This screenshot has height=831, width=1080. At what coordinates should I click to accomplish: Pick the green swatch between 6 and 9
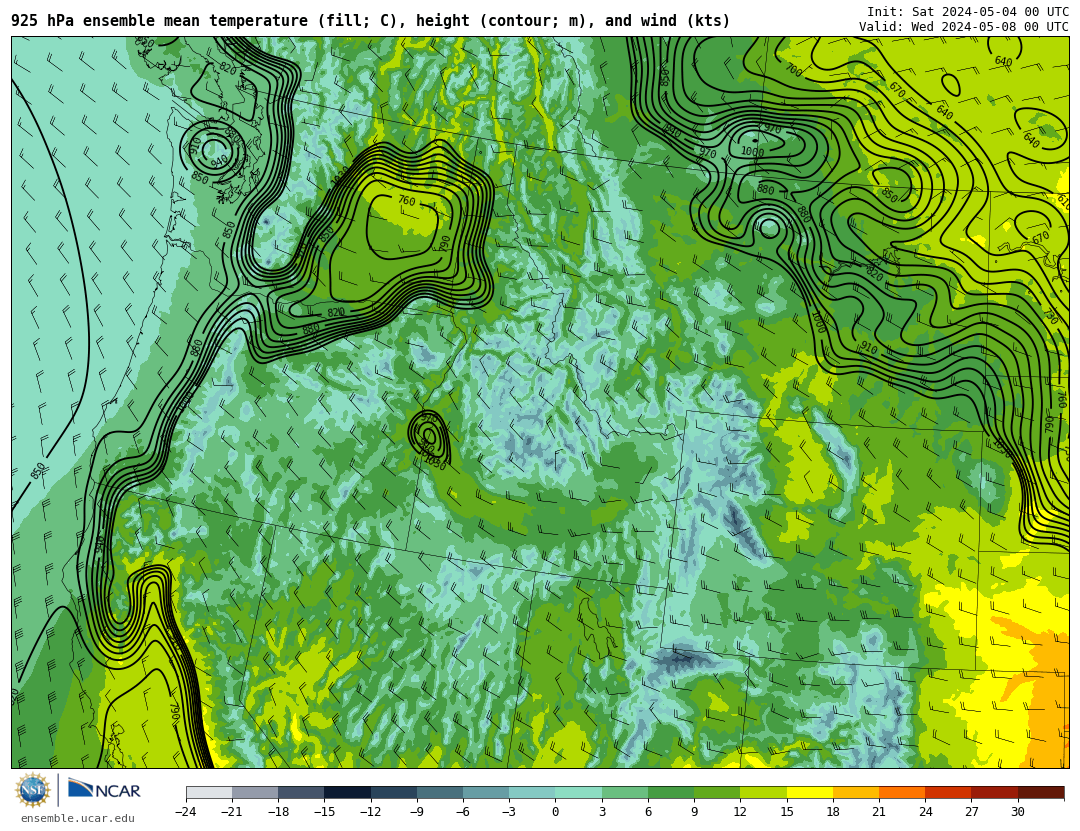pyautogui.click(x=671, y=792)
